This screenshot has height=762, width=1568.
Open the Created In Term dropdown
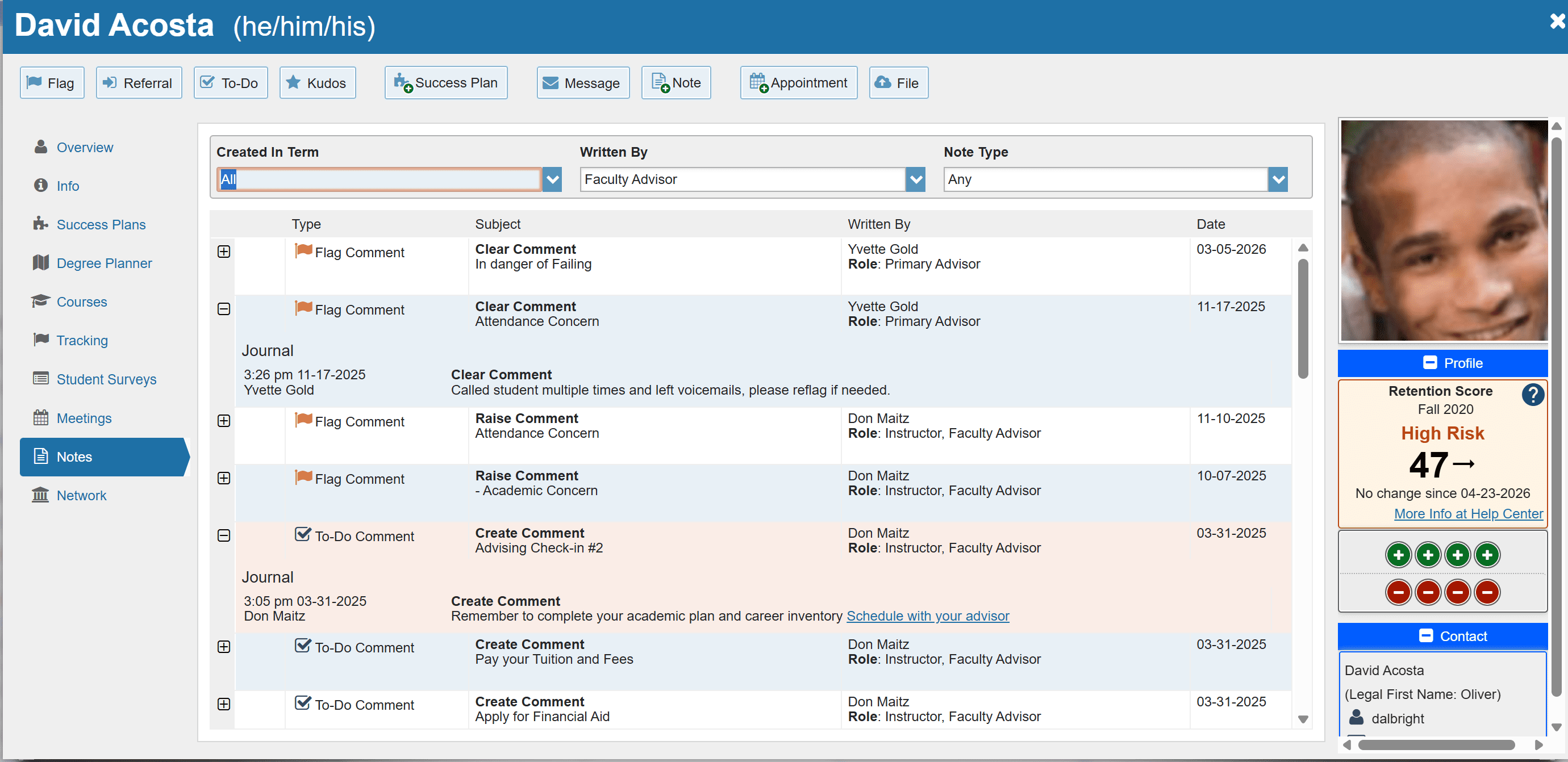[x=552, y=179]
